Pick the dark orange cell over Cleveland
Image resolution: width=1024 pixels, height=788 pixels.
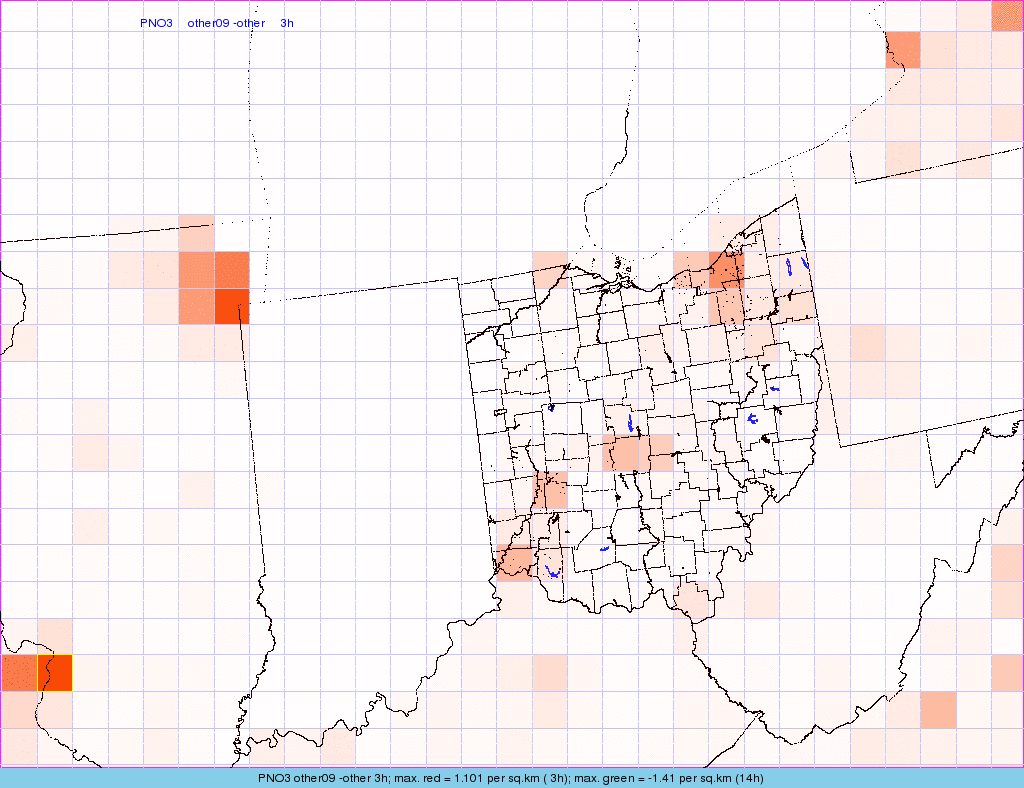726,269
